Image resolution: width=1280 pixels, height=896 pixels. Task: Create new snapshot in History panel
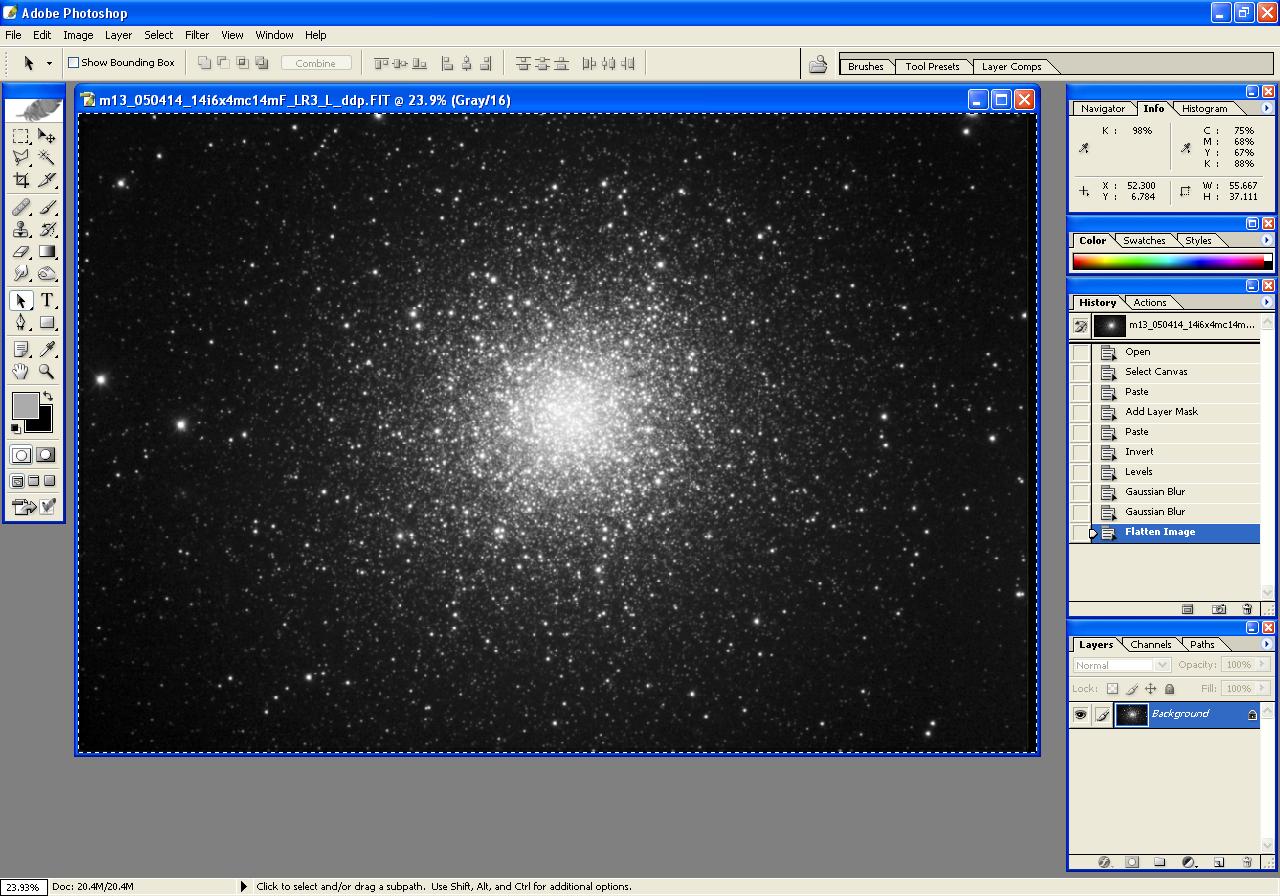tap(1219, 609)
